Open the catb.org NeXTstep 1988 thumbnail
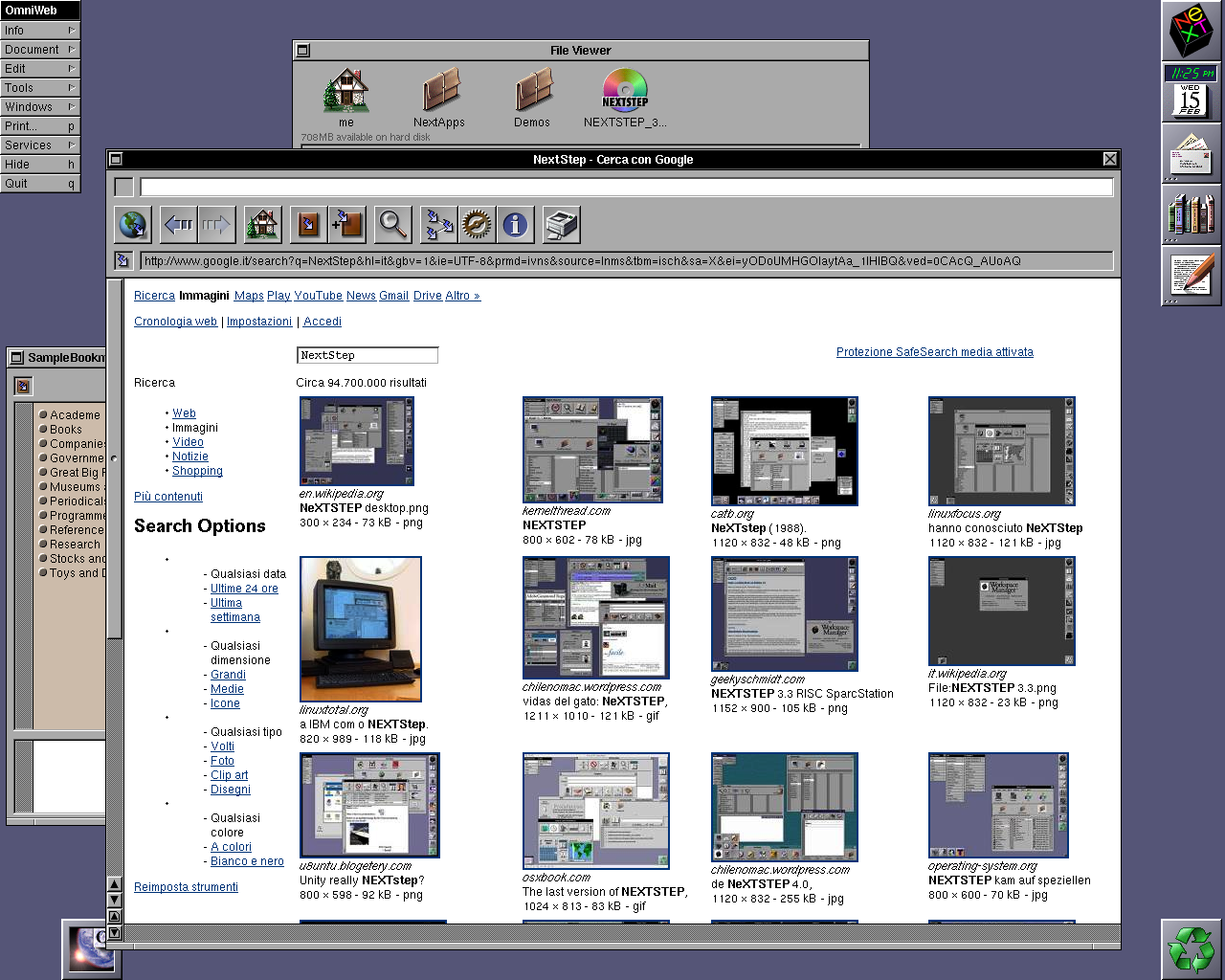 click(x=785, y=451)
